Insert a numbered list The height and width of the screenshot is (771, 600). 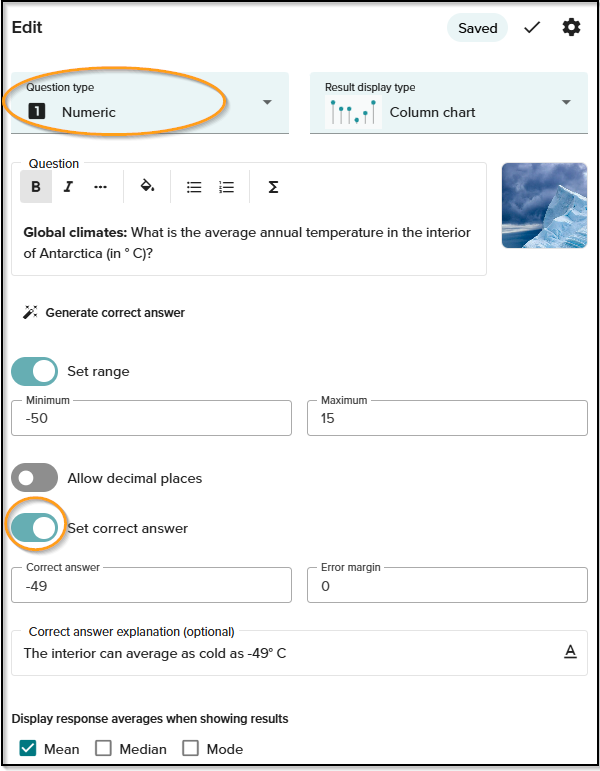(x=226, y=187)
